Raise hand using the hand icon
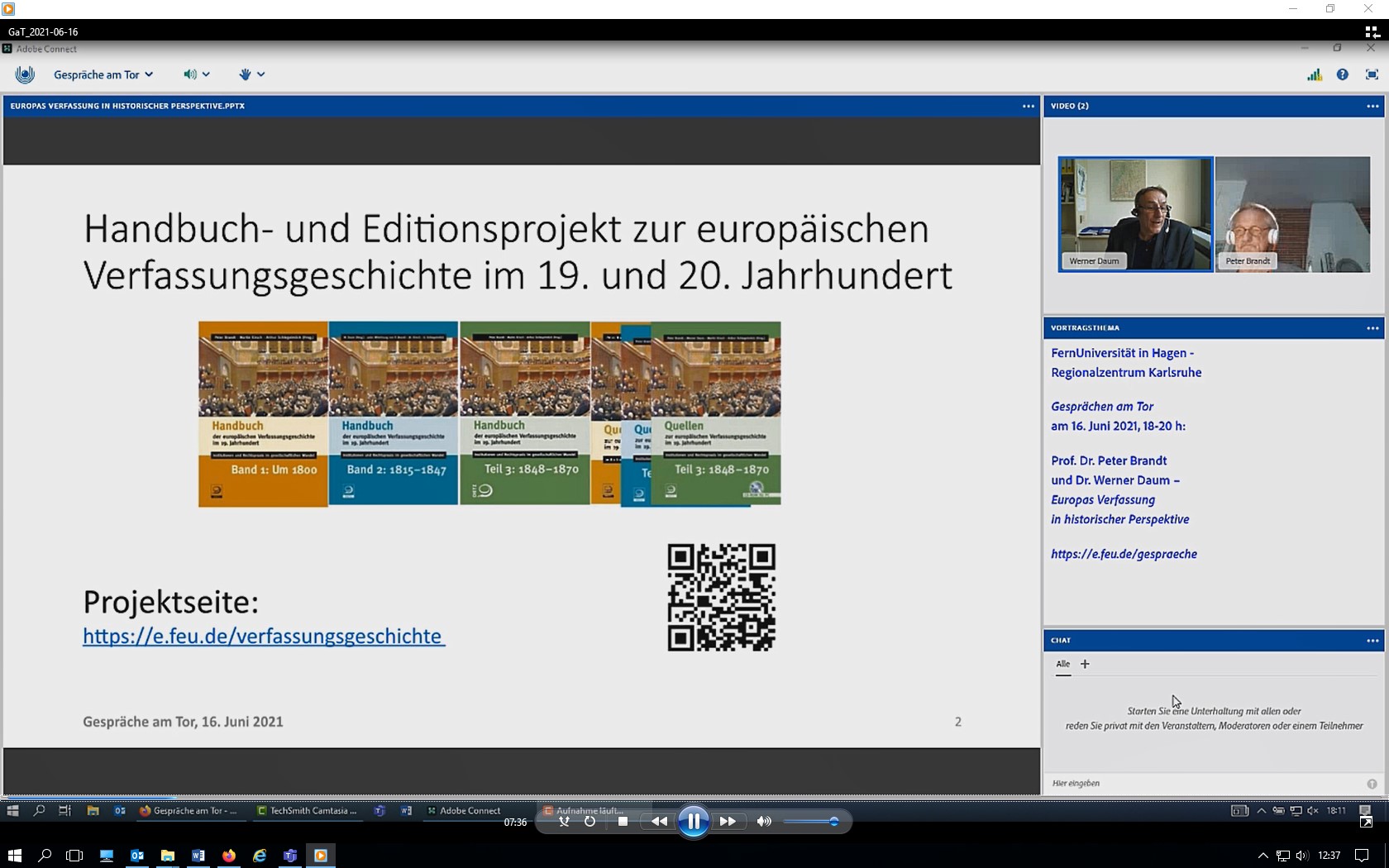 pos(245,74)
